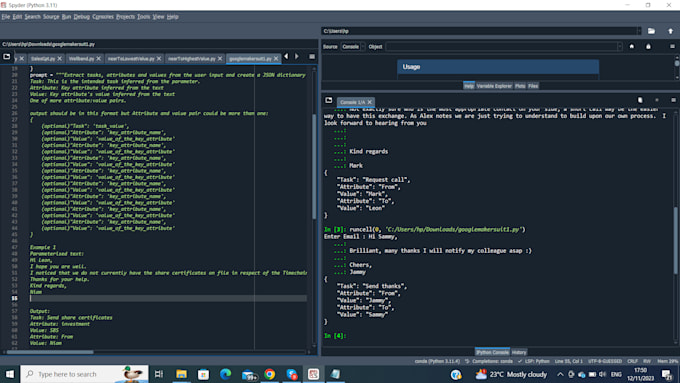The width and height of the screenshot is (680, 383).
Task: Switch to the SalesGpt.py editor tab
Action: (42, 59)
